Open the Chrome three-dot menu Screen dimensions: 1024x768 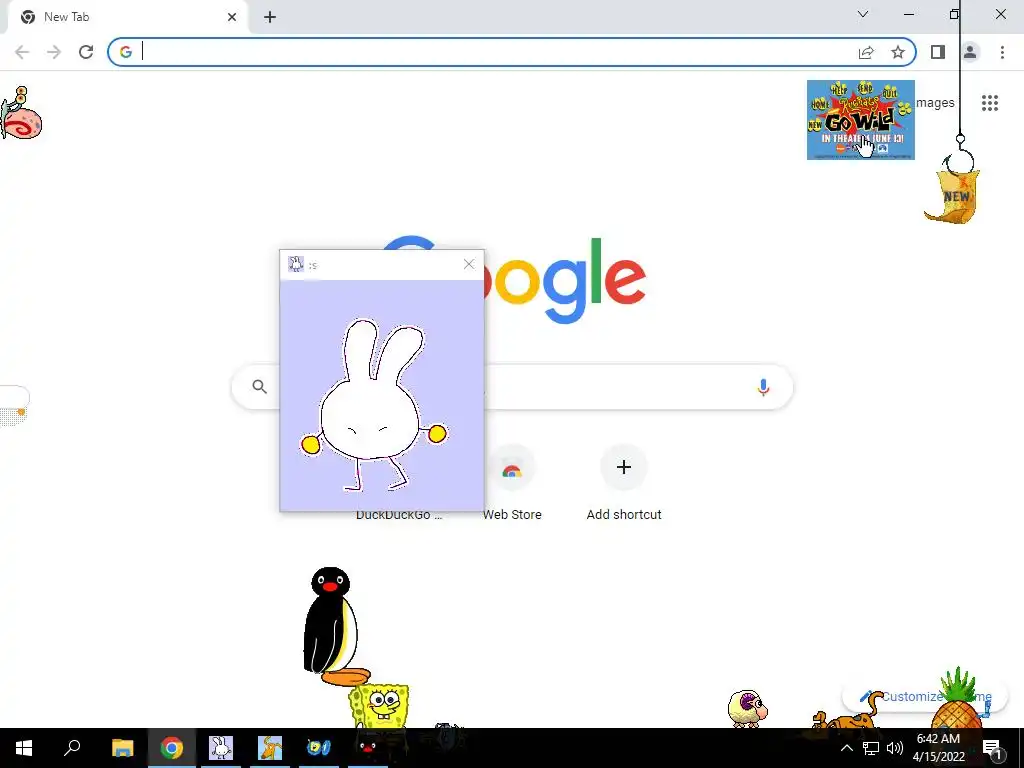[1002, 52]
